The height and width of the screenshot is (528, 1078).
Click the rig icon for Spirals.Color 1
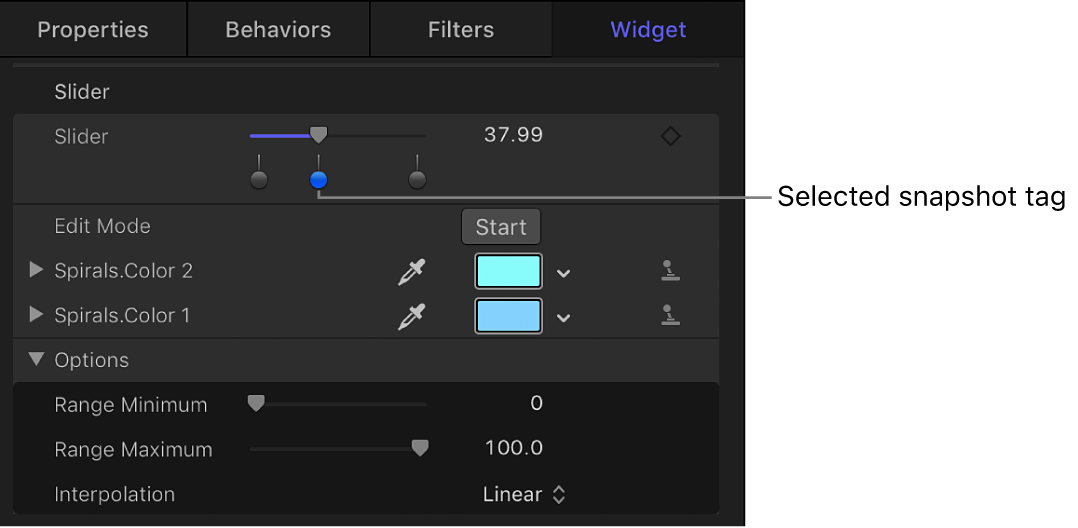(670, 316)
